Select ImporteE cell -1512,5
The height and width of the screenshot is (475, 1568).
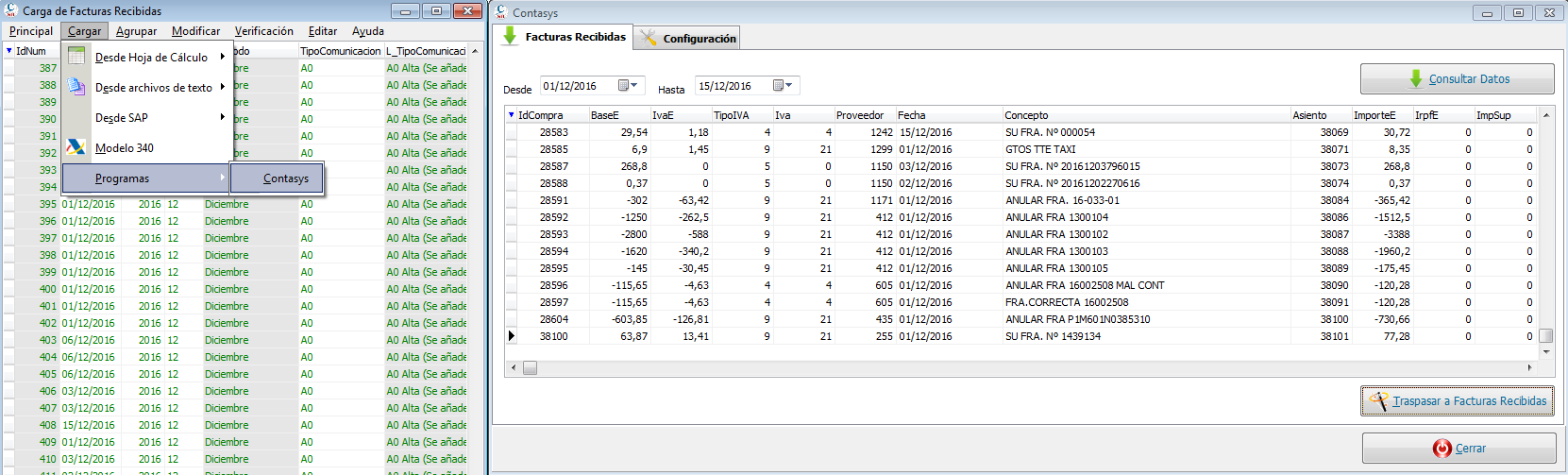pos(1382,217)
